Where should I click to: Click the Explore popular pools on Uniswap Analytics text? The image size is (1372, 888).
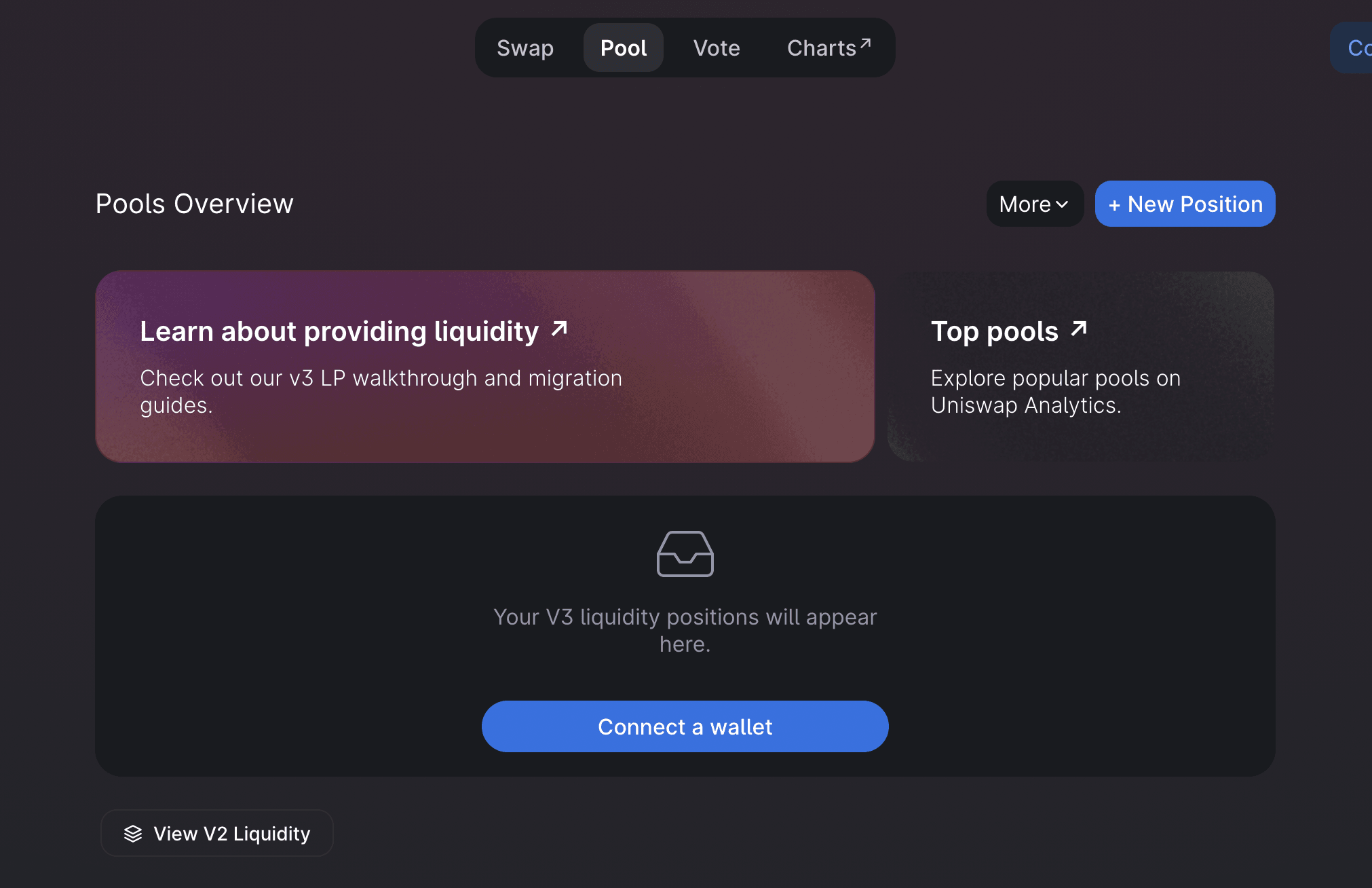(x=1056, y=392)
